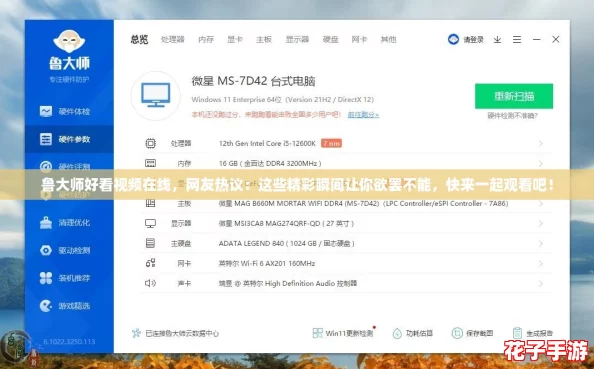The height and width of the screenshot is (369, 594).
Task: Click the 已连接鲁大师云数据中心 status icon
Action: pos(136,333)
